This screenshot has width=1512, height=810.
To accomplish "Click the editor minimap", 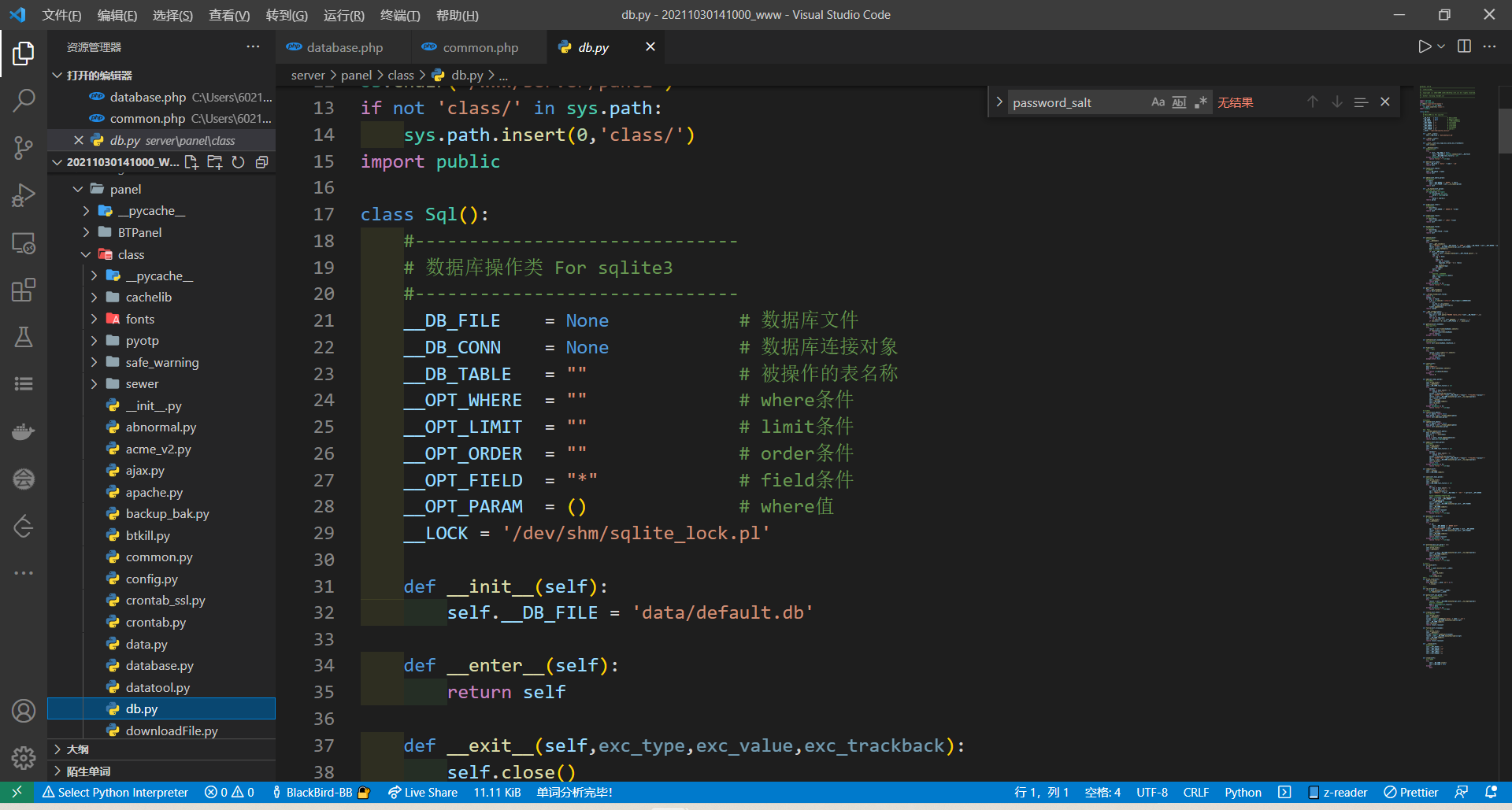I will pos(1458,378).
